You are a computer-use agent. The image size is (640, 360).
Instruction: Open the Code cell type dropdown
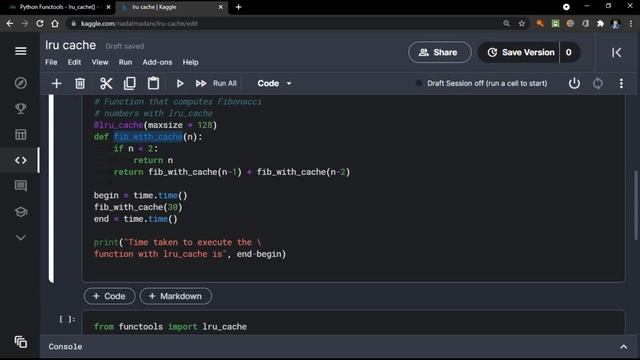(x=274, y=83)
